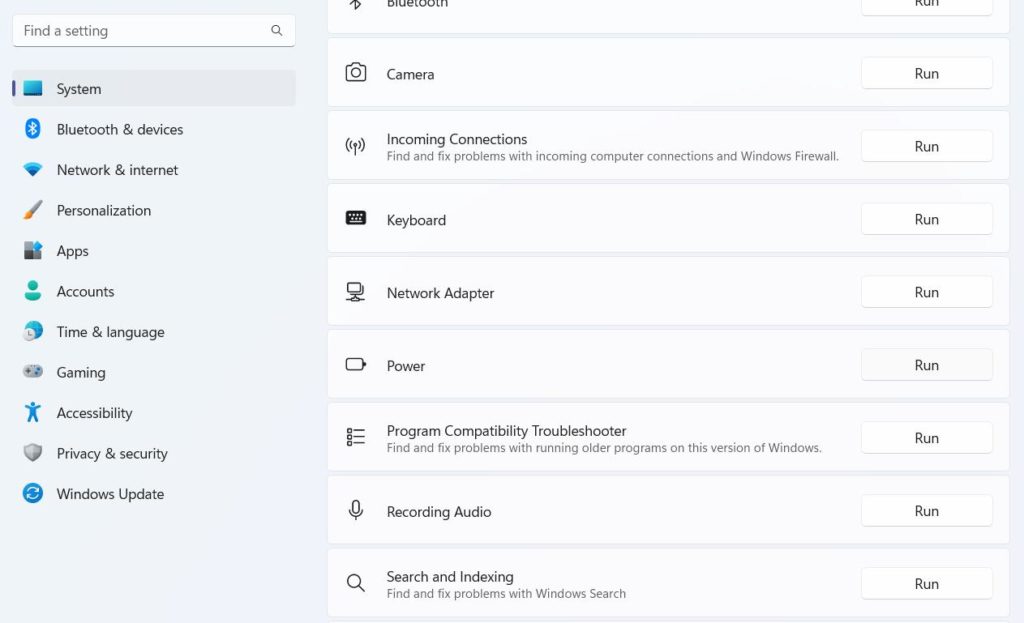Click the Recording Audio microphone icon
The image size is (1024, 623).
[356, 510]
